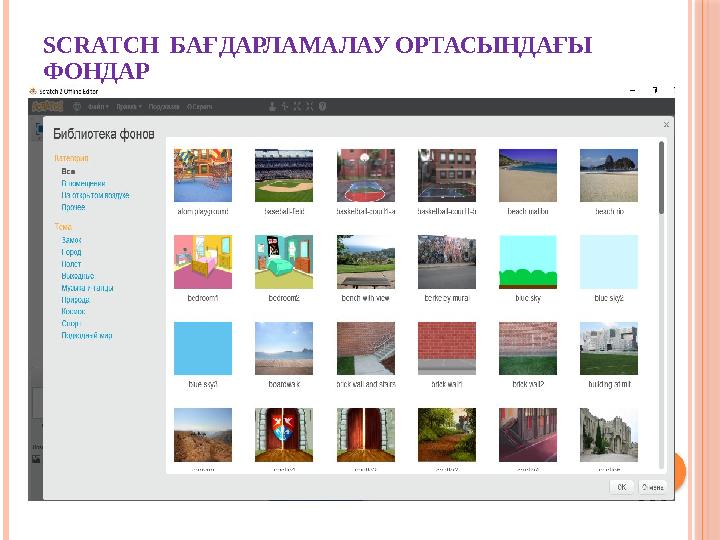The width and height of the screenshot is (720, 540).
Task: Choose the Спорт theme
Action: point(70,323)
